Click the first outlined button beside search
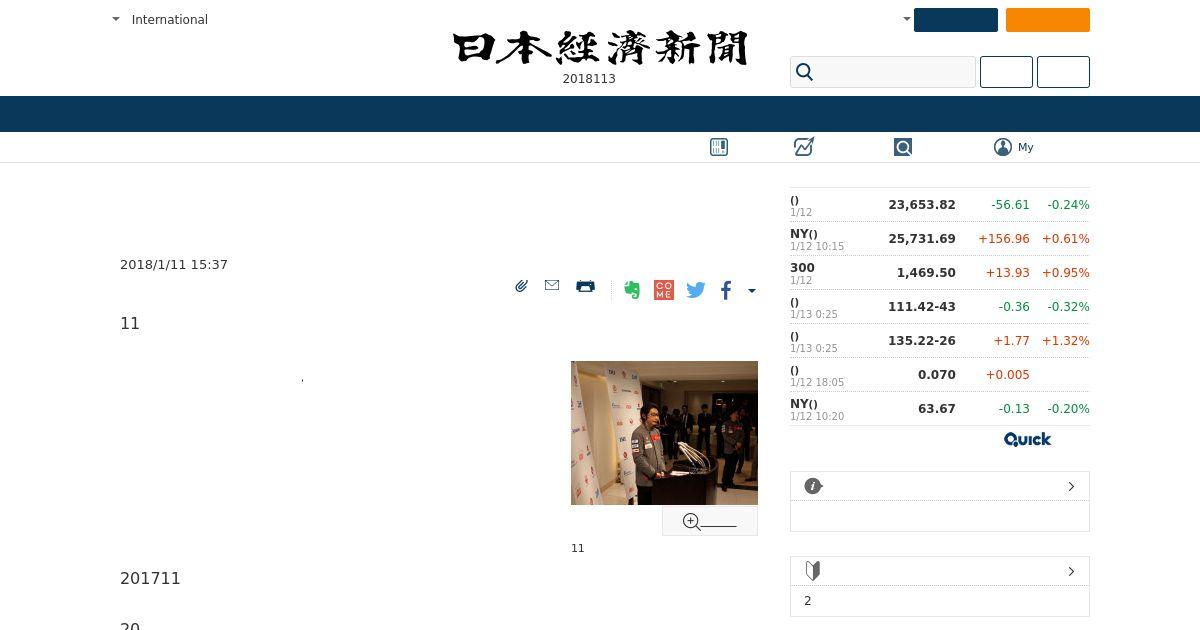 (1006, 72)
